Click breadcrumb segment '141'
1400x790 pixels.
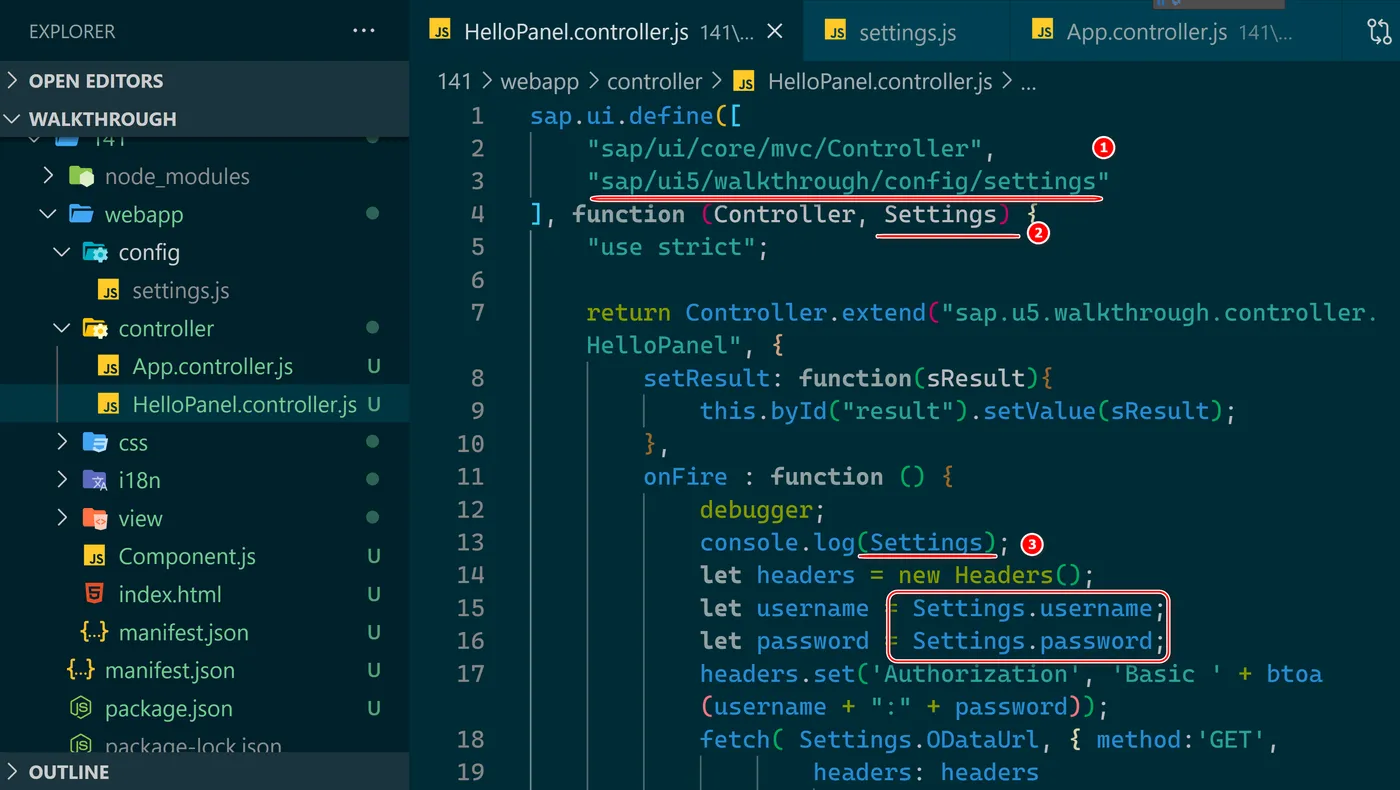454,81
